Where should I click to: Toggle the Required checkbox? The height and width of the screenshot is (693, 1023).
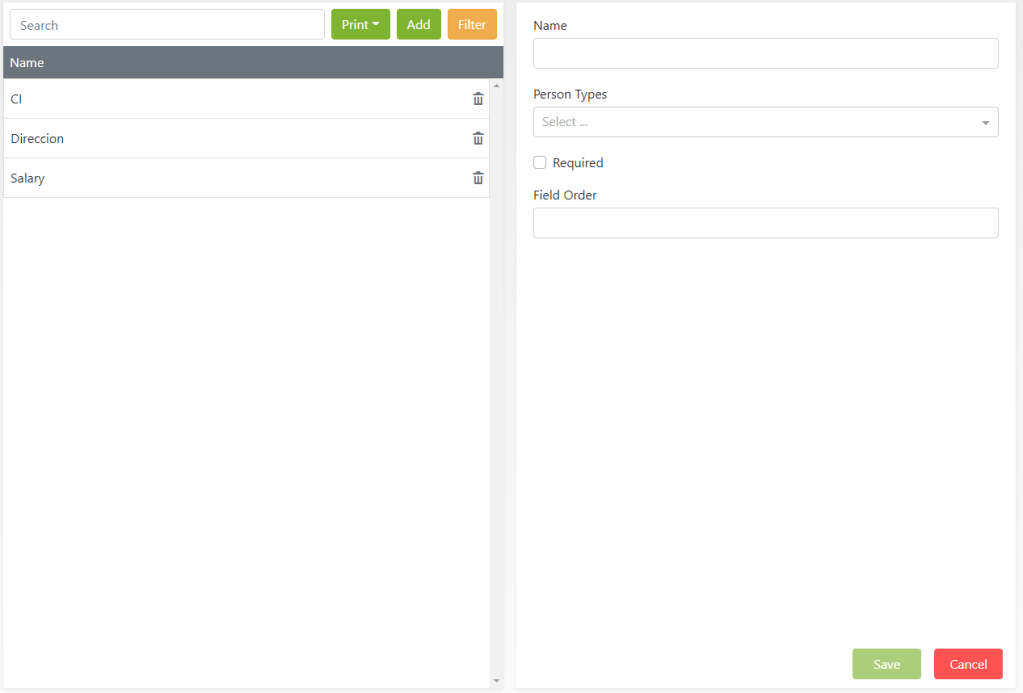(540, 163)
